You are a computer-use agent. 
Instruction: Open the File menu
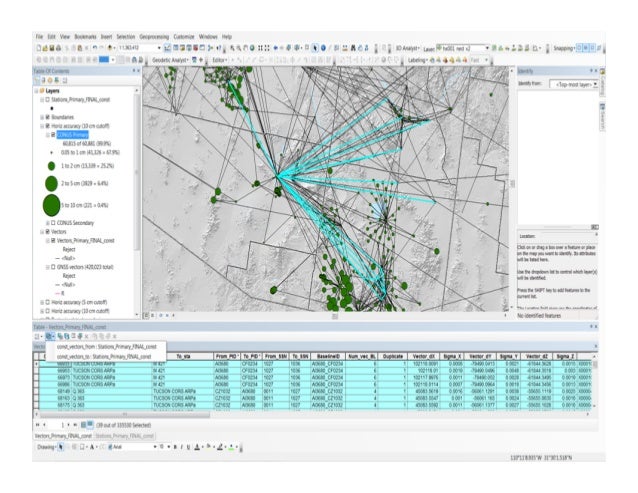point(39,37)
